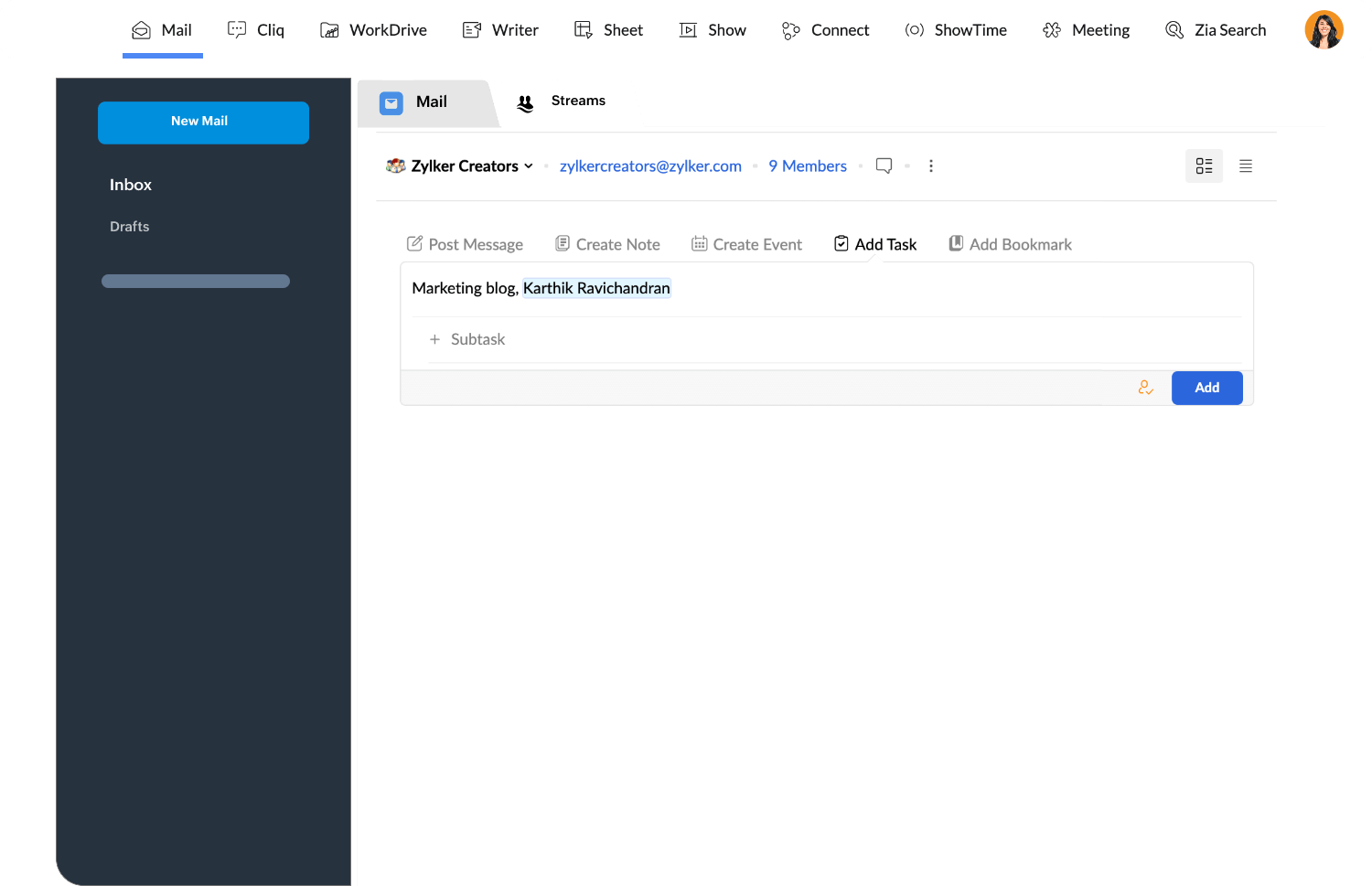The height and width of the screenshot is (886, 1372).
Task: Open the Meeting app in top navigation
Action: (x=1086, y=30)
